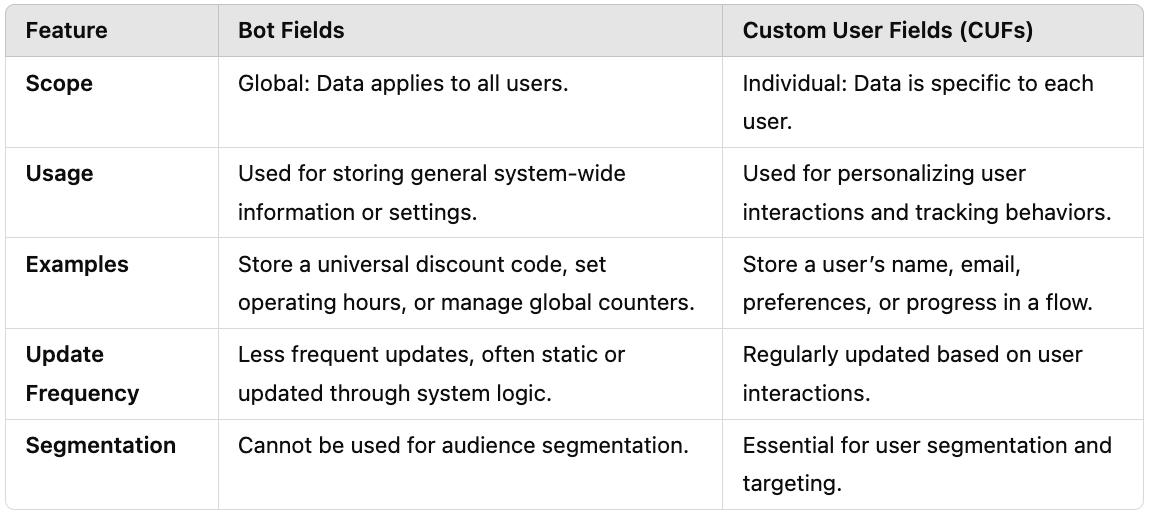Click the Scope row label
The height and width of the screenshot is (516, 1150).
click(59, 84)
